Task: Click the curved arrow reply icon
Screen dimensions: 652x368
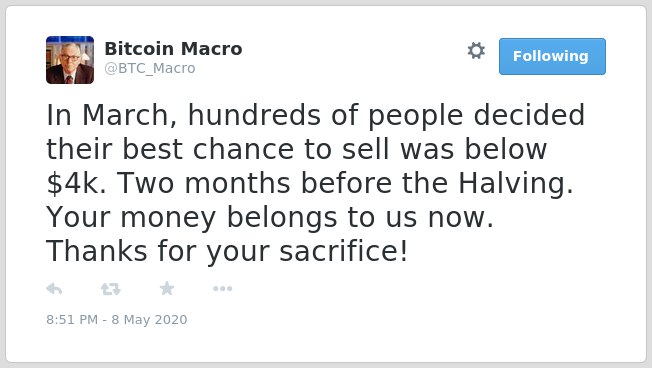Action: click(x=54, y=289)
